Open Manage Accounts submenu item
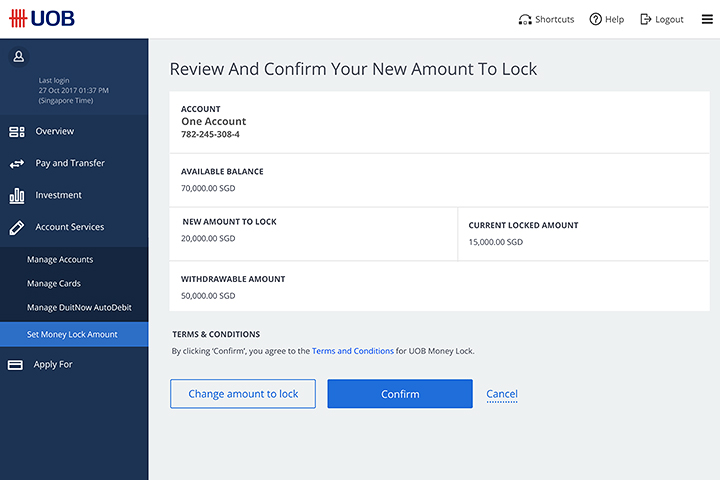The image size is (720, 480). tap(60, 260)
